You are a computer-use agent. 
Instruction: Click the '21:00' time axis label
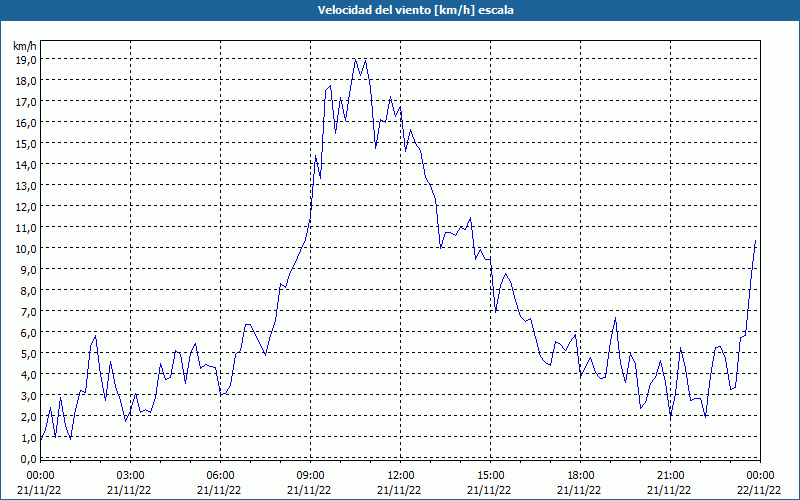pos(670,476)
